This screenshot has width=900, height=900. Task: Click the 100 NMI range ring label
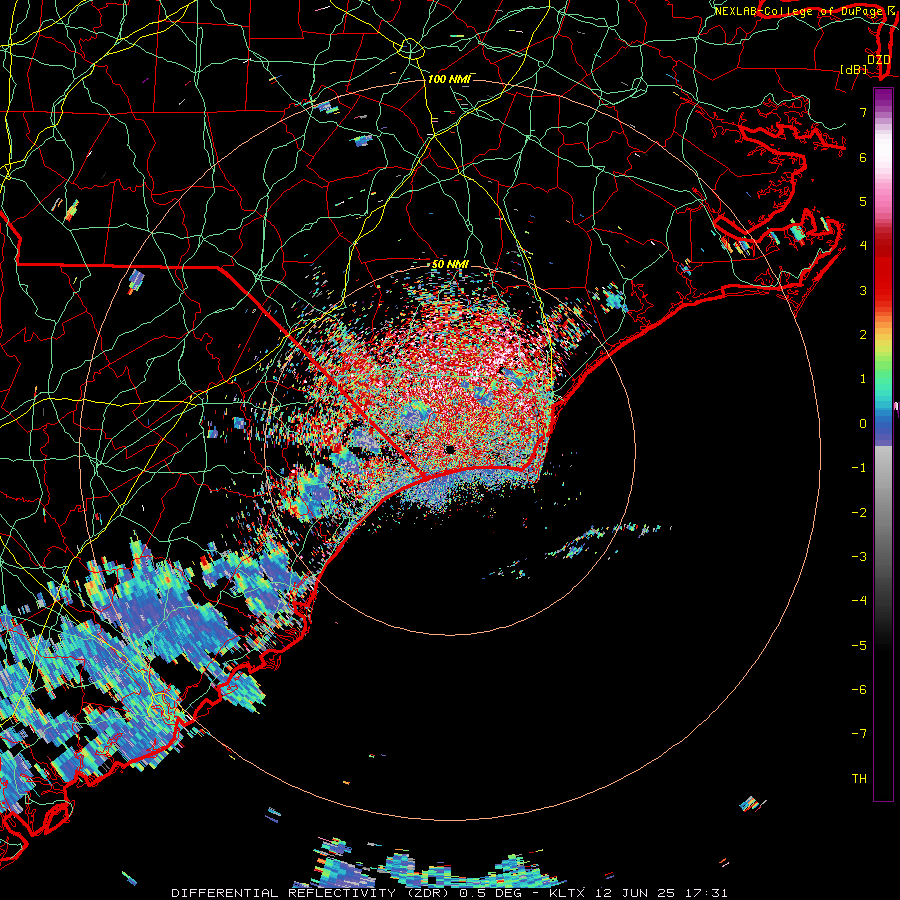[x=449, y=79]
